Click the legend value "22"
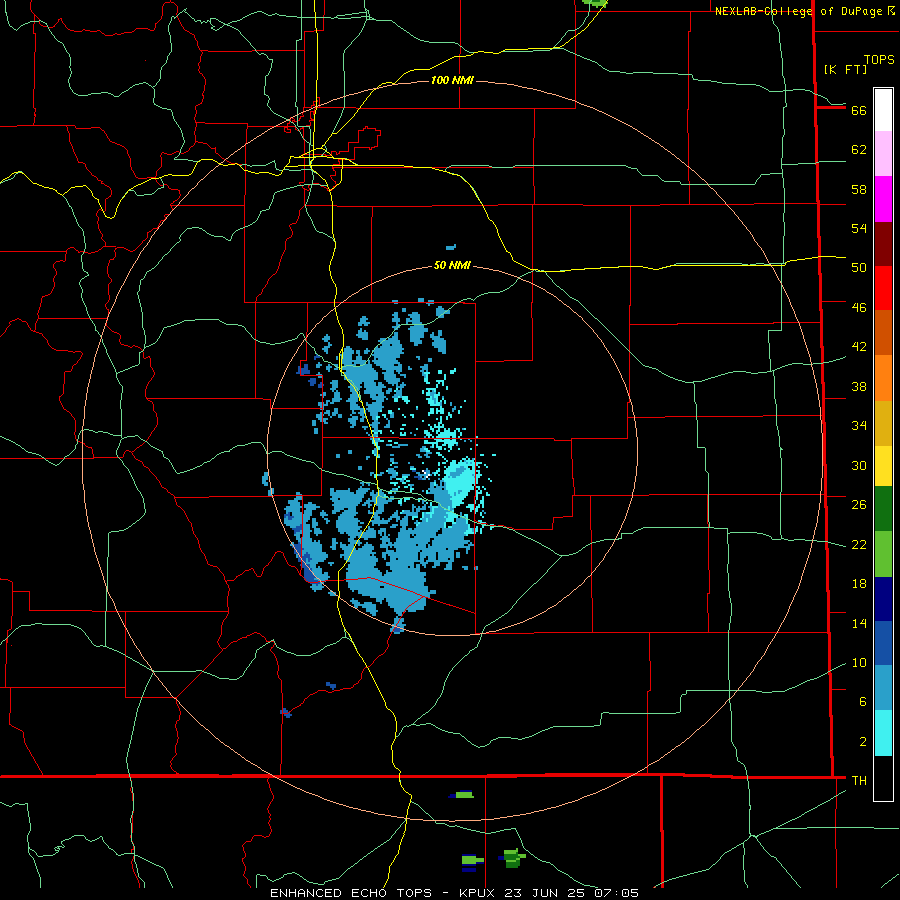 859,544
